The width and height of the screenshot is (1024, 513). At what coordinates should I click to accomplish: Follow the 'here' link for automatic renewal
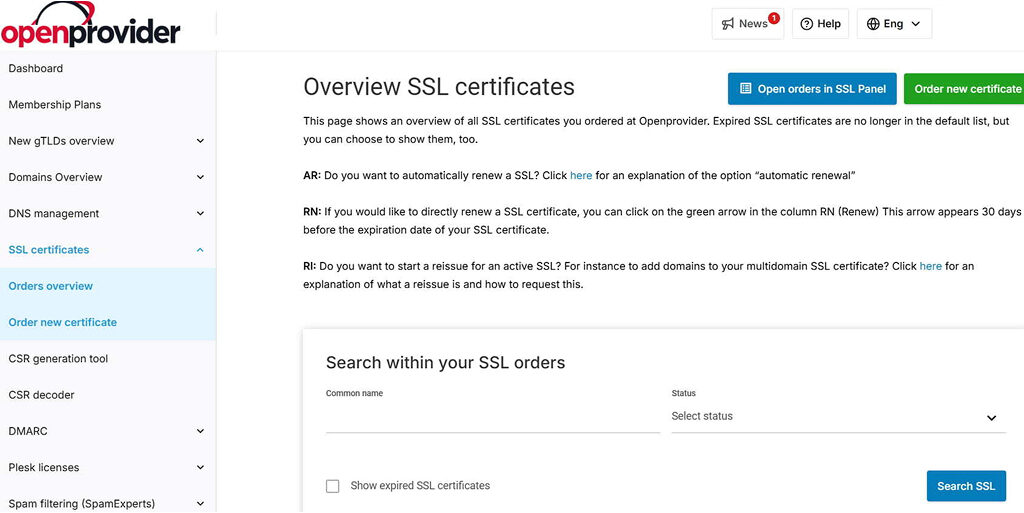pos(581,176)
